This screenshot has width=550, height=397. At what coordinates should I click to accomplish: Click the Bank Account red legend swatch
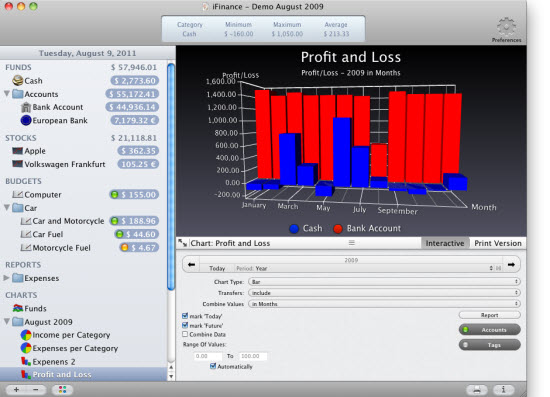click(338, 229)
